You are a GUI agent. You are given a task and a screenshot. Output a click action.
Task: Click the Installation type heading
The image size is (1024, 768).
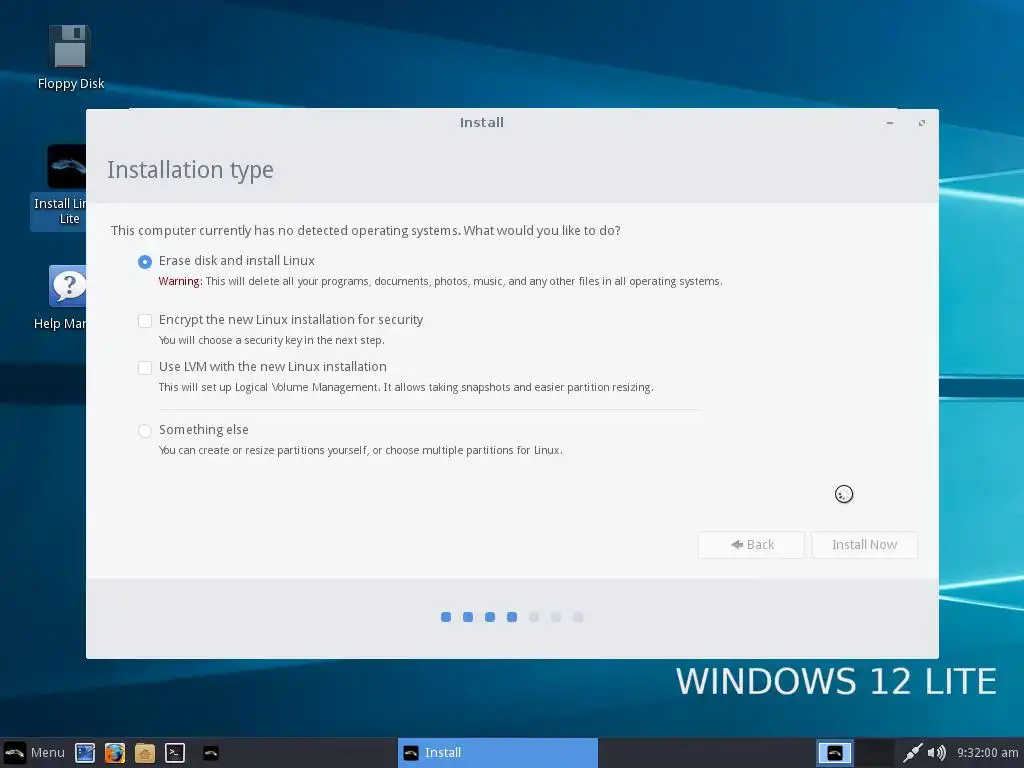190,170
